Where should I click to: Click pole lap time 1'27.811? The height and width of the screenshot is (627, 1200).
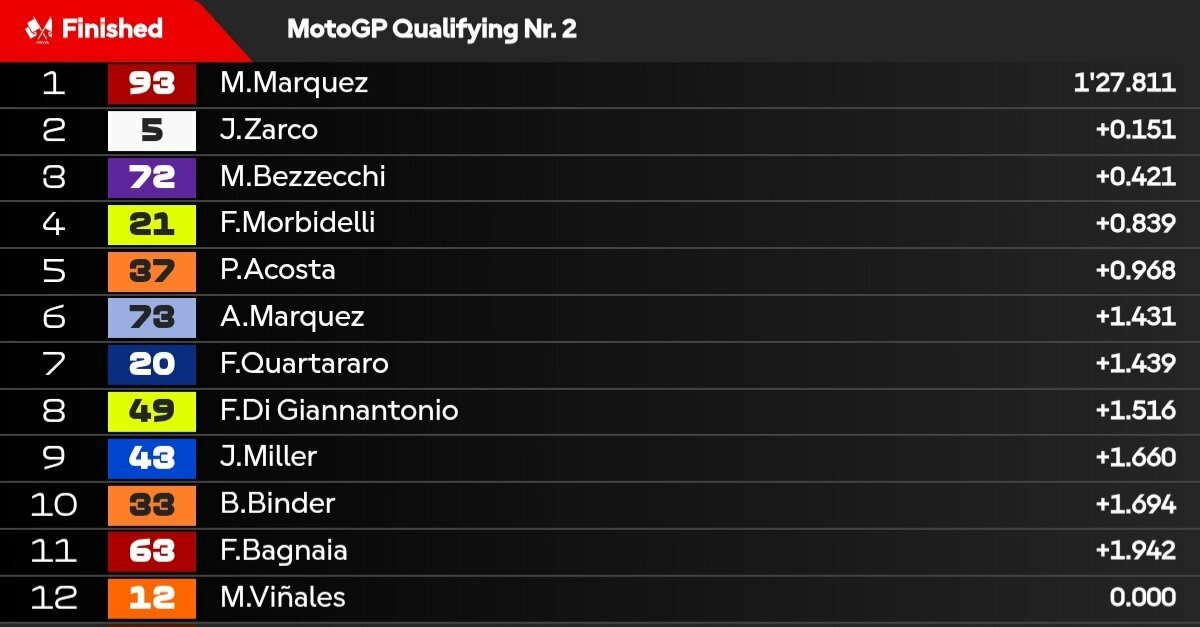tap(1125, 83)
